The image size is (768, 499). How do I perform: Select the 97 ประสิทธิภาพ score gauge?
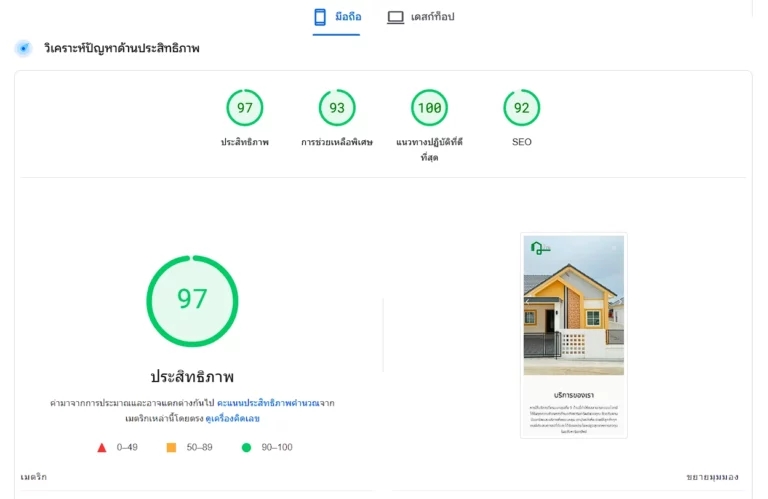[x=244, y=108]
